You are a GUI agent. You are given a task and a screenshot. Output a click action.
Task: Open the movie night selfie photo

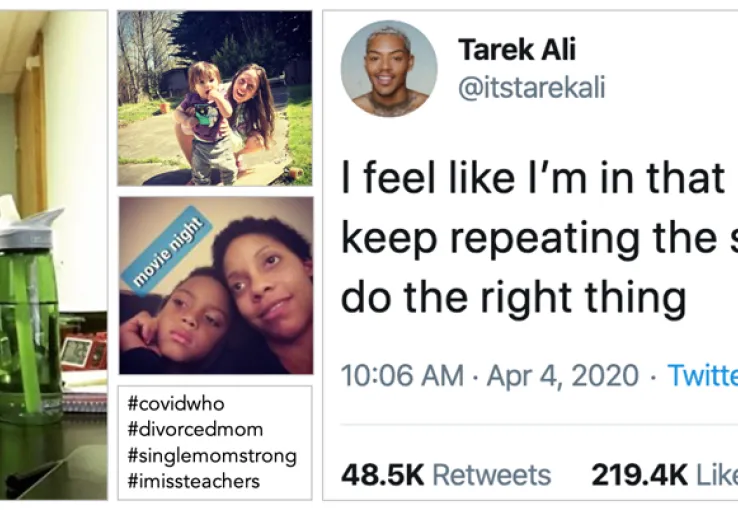215,285
